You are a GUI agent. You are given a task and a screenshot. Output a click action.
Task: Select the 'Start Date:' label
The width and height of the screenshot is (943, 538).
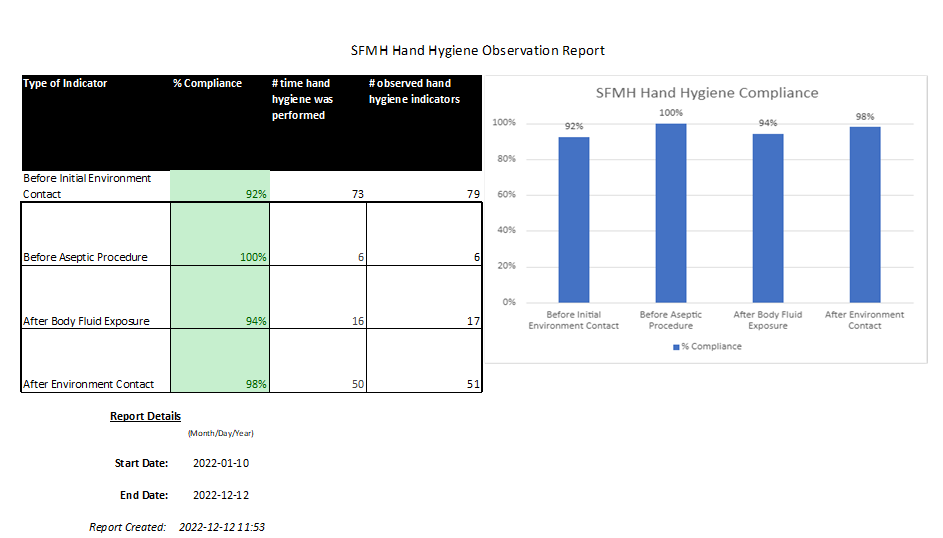(141, 463)
